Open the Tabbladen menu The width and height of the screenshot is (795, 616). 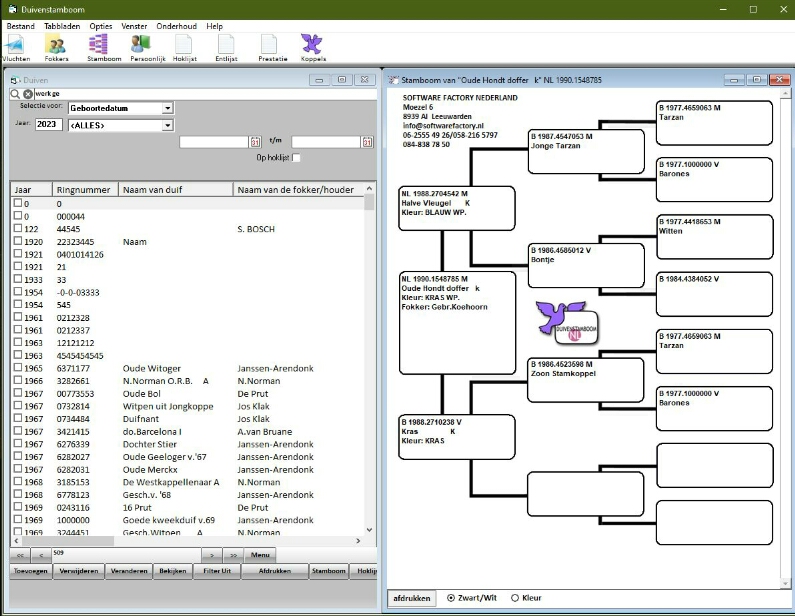click(62, 26)
